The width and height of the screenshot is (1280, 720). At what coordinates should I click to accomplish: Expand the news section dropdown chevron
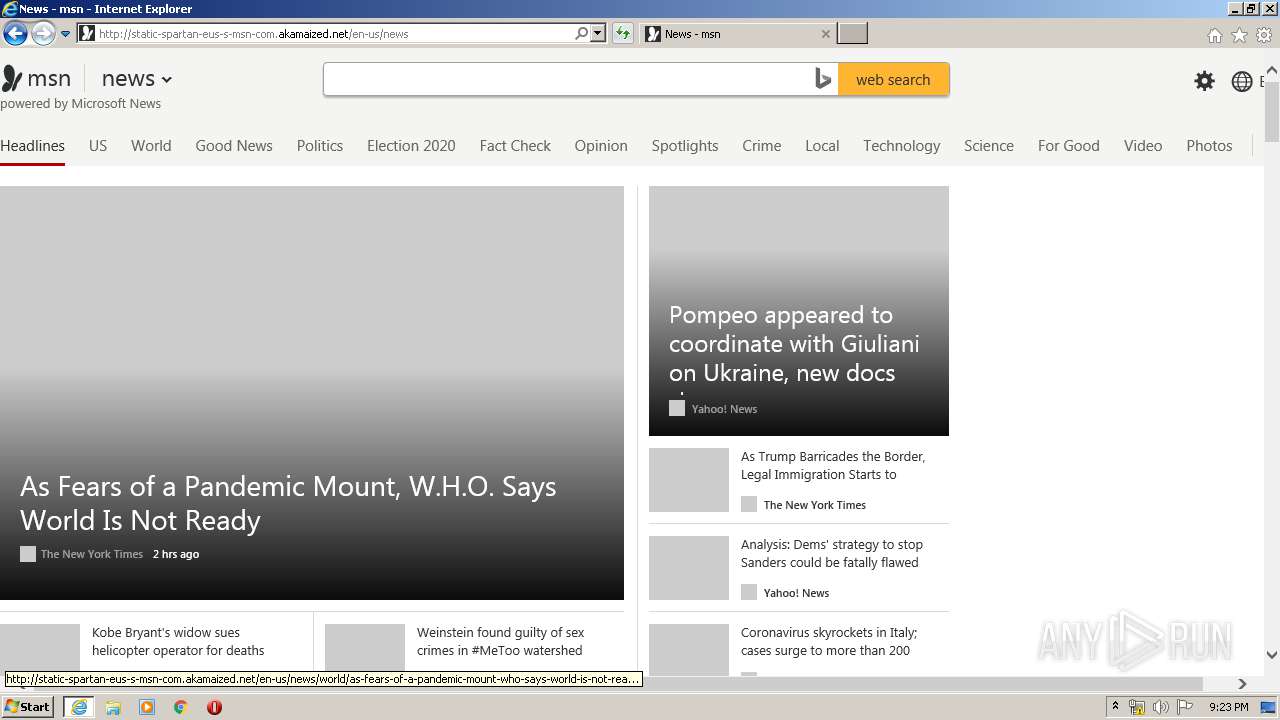(x=166, y=80)
